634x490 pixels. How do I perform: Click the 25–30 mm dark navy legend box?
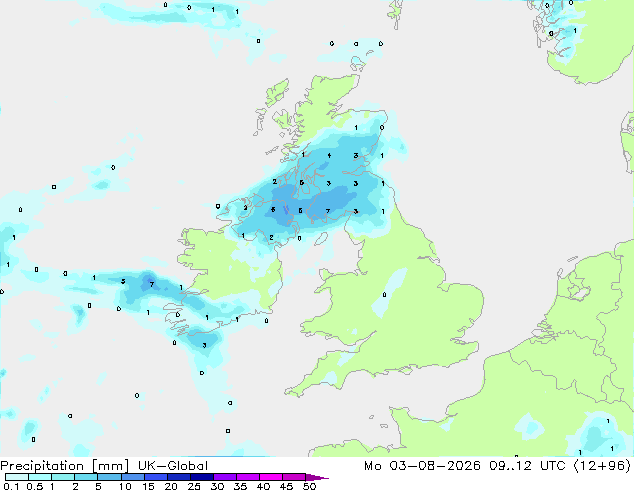pos(202,477)
